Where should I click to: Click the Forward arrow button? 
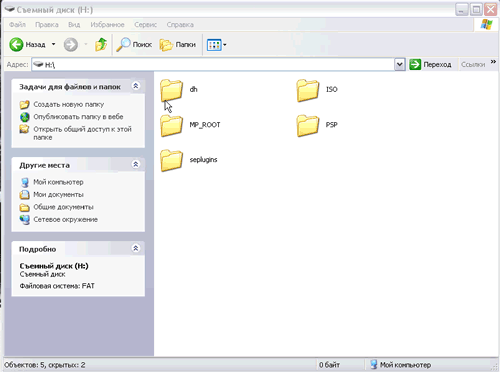point(71,44)
